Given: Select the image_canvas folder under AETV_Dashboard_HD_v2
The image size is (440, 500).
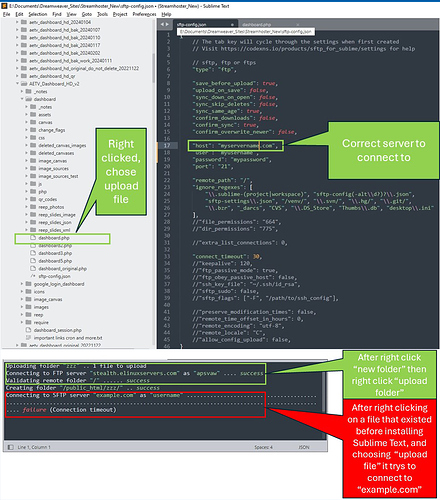Looking at the screenshot, I should click(48, 299).
